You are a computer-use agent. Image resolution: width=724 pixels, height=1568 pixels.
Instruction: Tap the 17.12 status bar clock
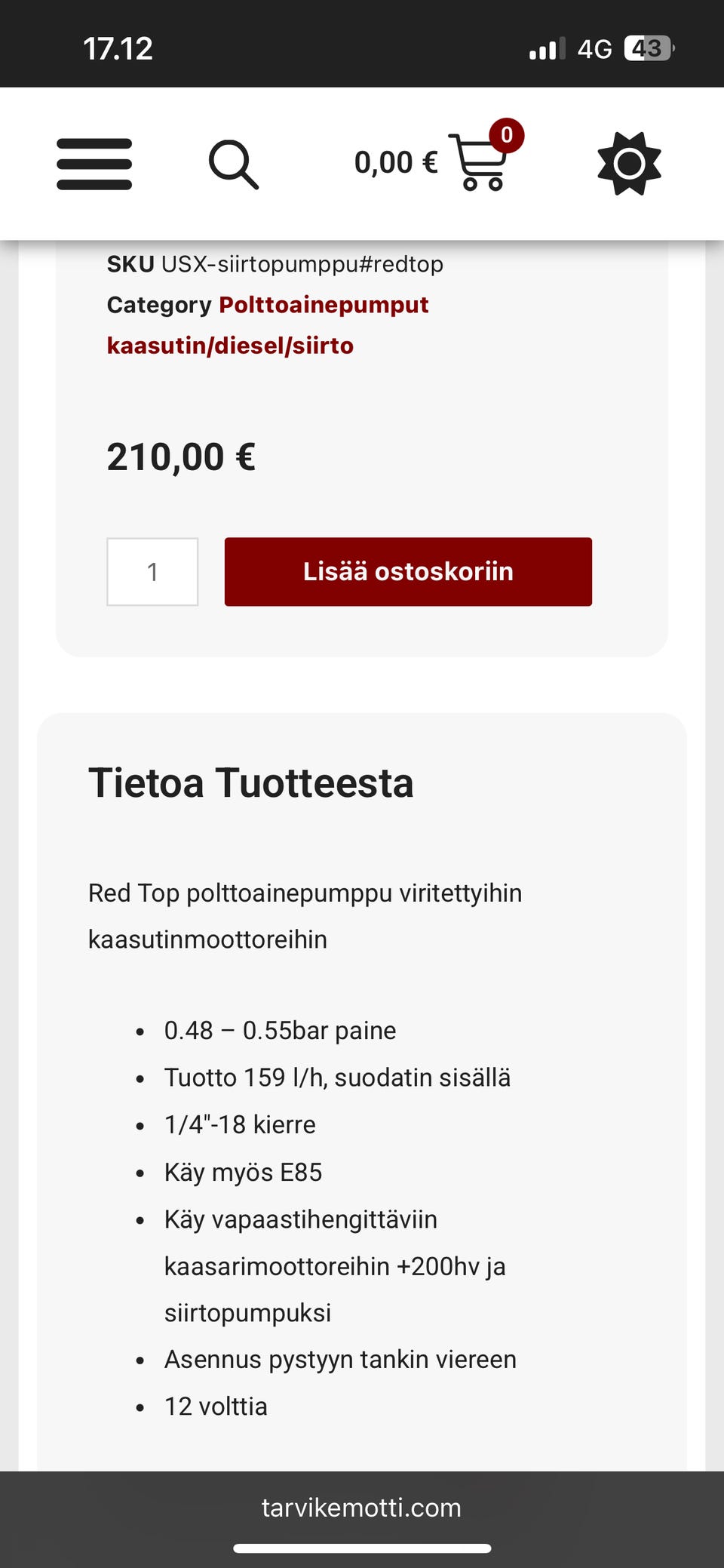tap(118, 49)
